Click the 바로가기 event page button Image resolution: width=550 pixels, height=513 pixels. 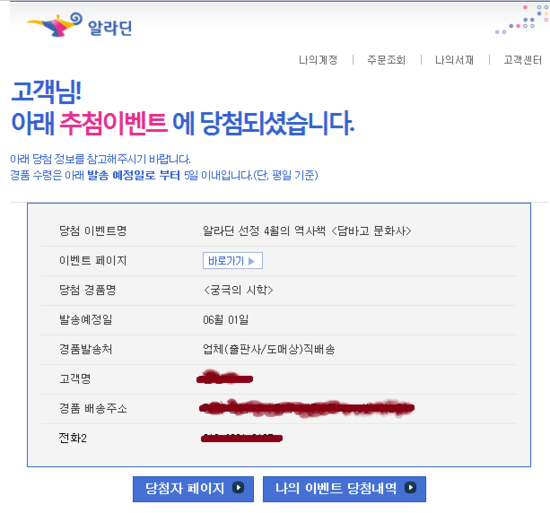click(x=233, y=261)
